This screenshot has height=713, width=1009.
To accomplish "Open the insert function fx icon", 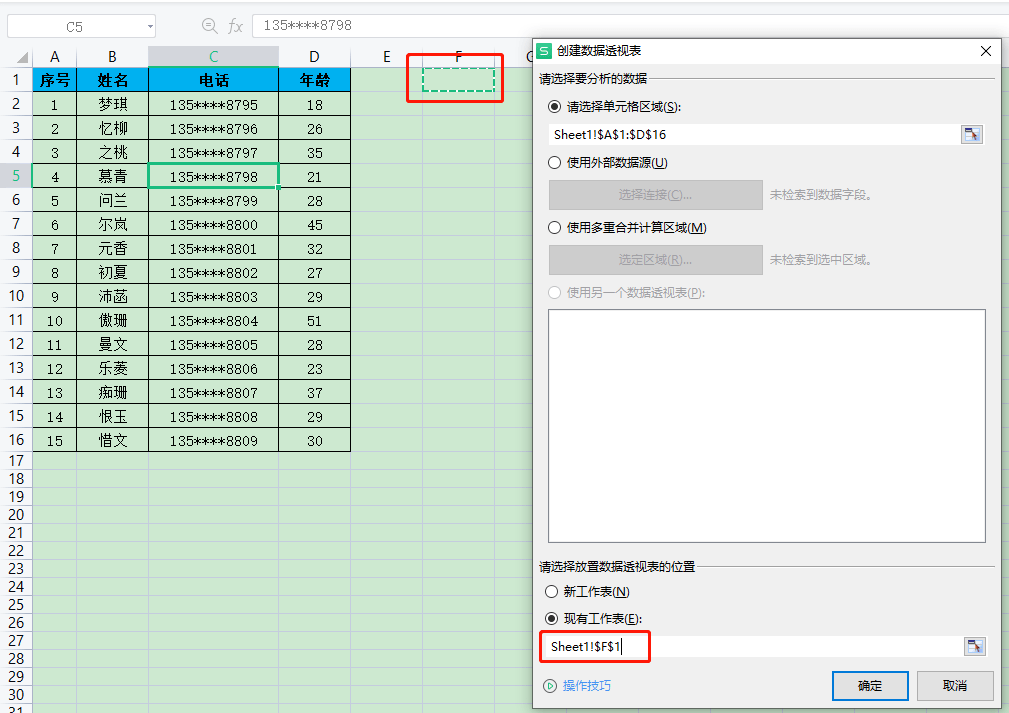I will (236, 26).
